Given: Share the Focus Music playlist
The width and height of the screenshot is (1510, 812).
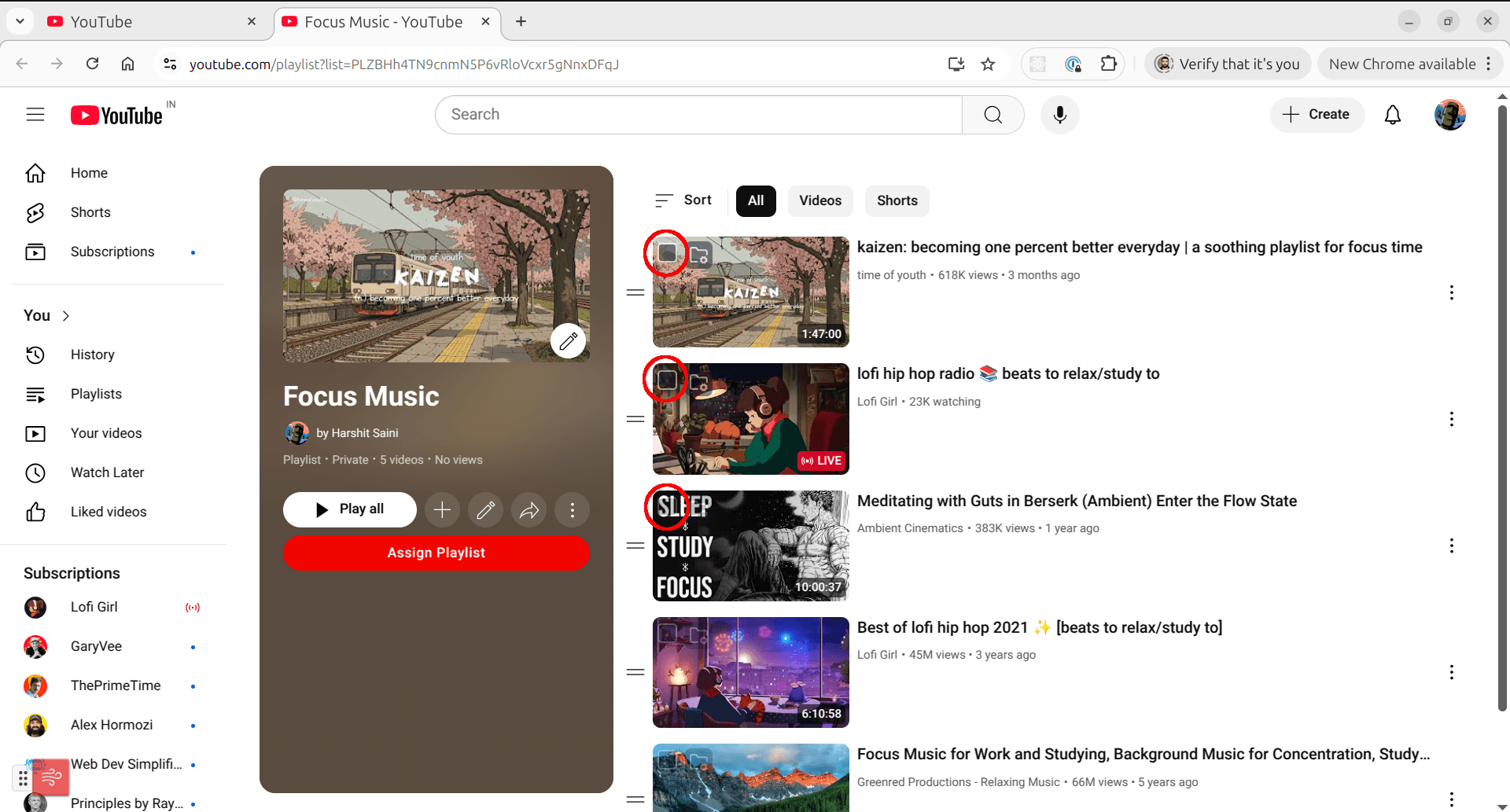Looking at the screenshot, I should 528,510.
